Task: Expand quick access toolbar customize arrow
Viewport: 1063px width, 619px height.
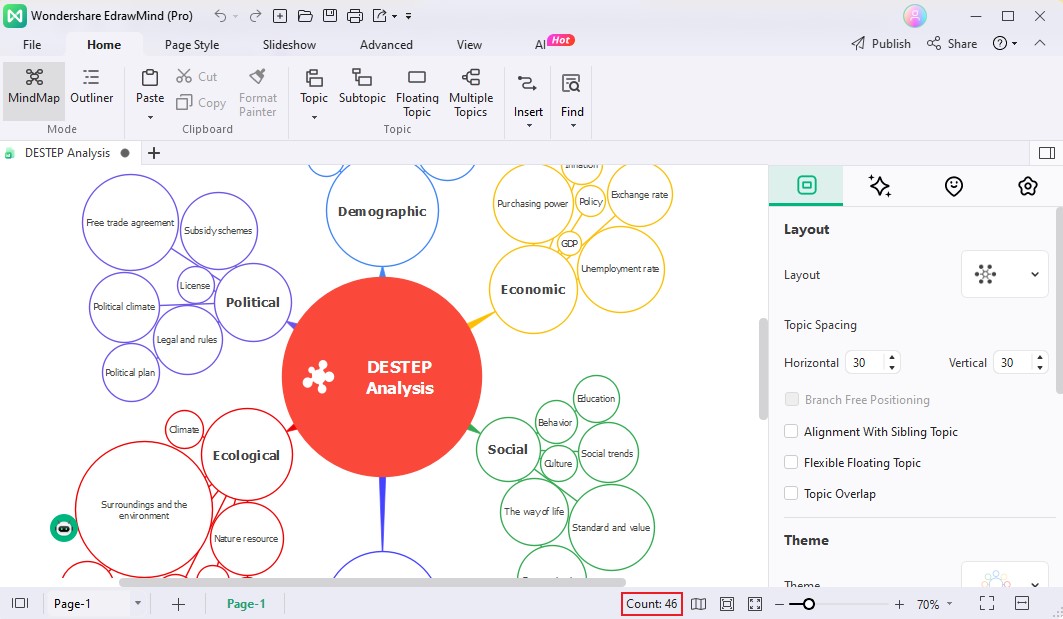Action: point(408,16)
